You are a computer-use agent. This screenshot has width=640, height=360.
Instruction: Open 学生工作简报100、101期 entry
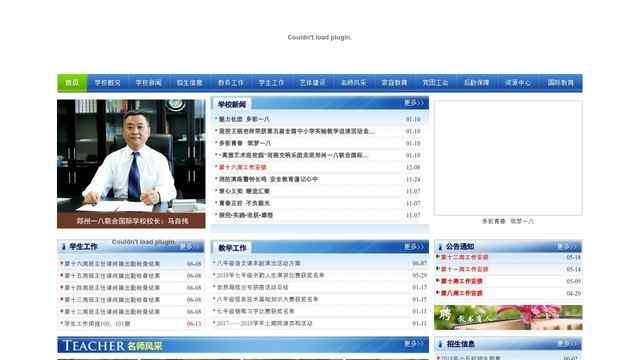pos(98,324)
